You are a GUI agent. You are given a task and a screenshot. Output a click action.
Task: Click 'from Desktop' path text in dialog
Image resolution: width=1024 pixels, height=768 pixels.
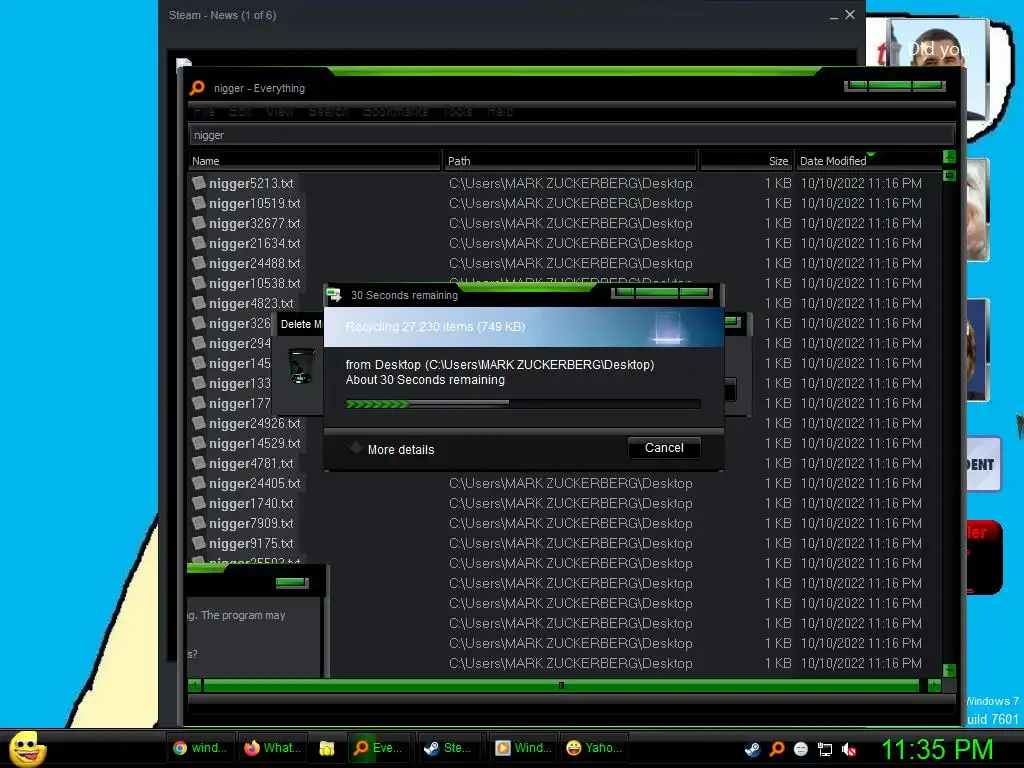500,364
